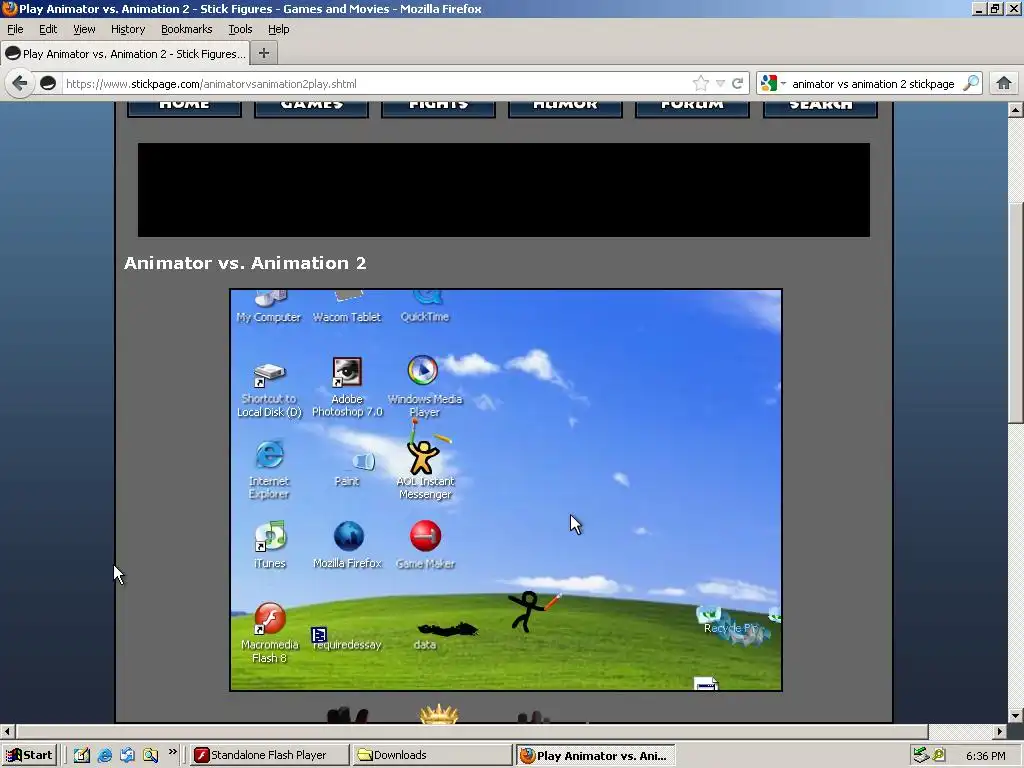Click the 6:36 PM system tray clock
The width and height of the screenshot is (1024, 768).
985,756
